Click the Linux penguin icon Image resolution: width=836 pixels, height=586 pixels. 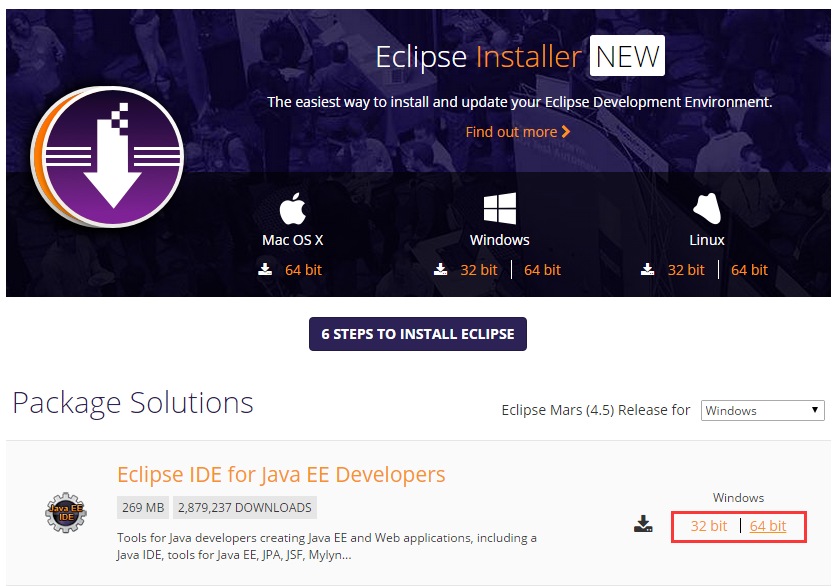706,208
